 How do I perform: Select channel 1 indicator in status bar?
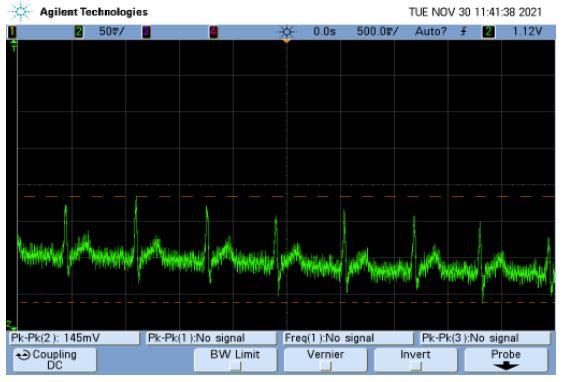12,32
